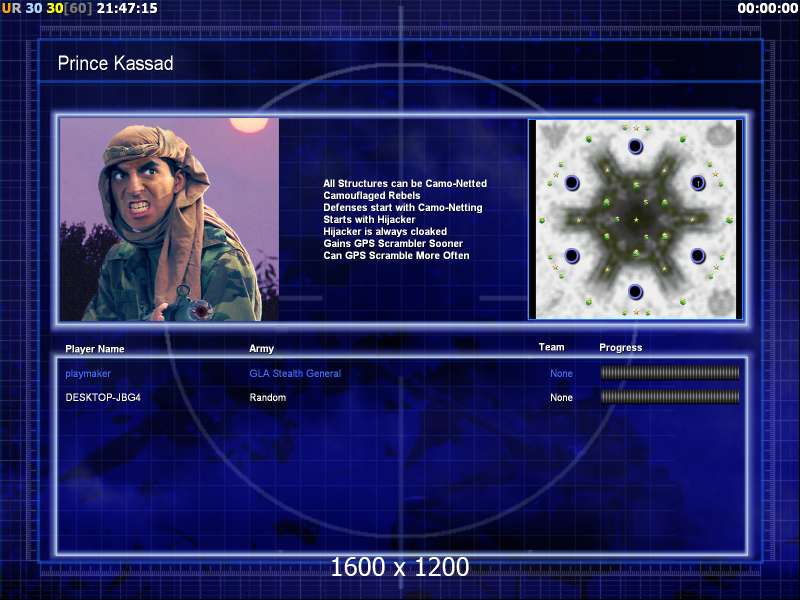Click playmaker's loading progress bar
Screen dimensions: 800x600
(x=669, y=373)
